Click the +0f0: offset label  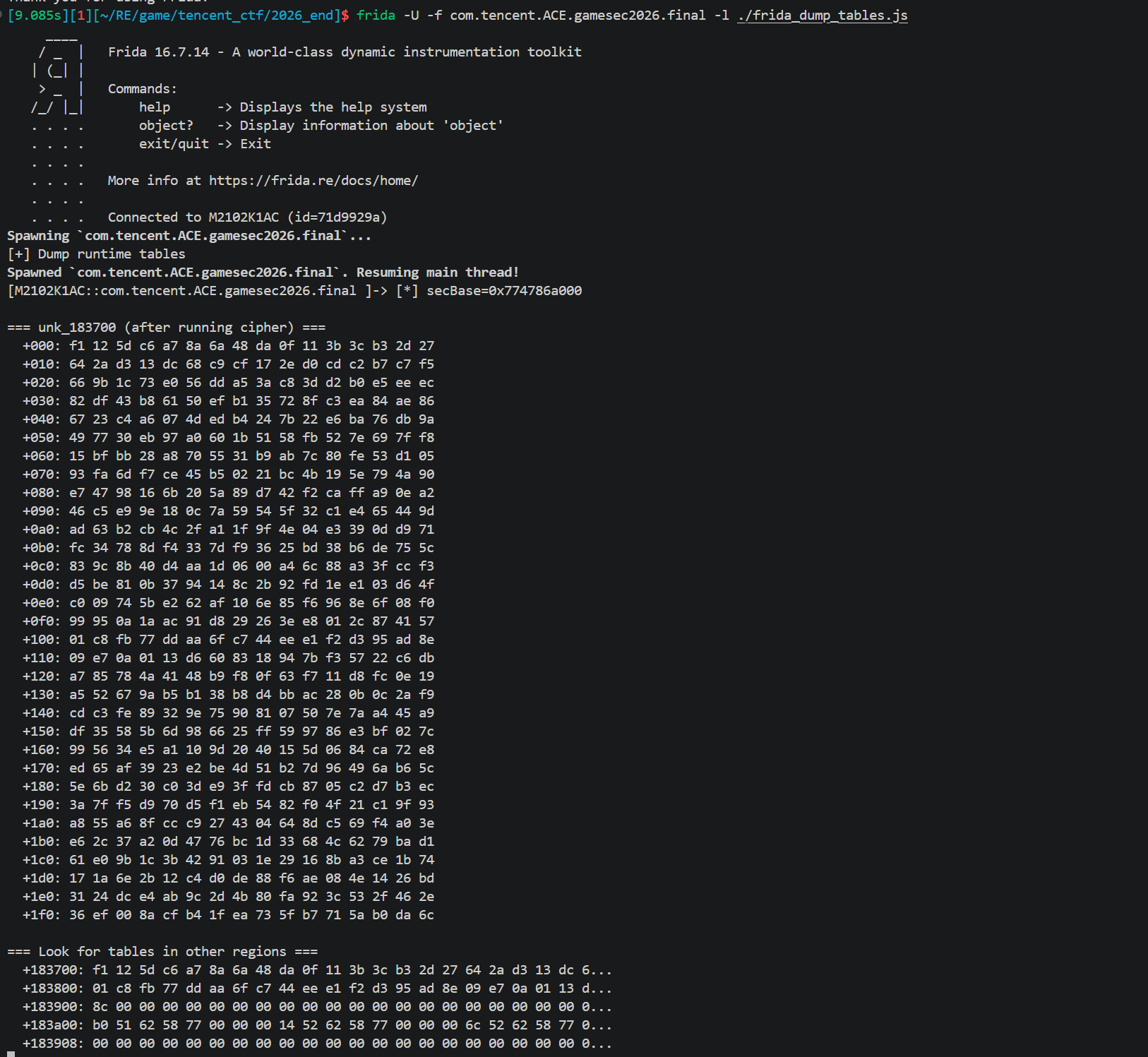point(42,621)
